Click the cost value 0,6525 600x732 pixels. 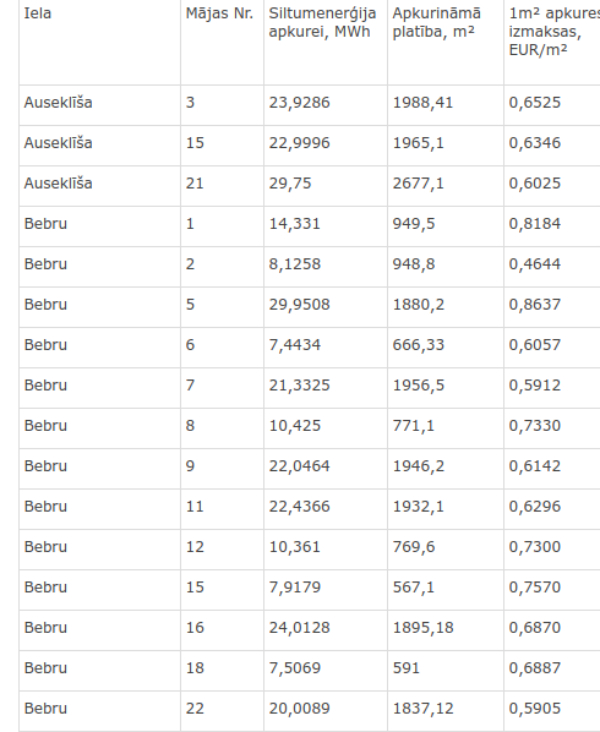(535, 103)
